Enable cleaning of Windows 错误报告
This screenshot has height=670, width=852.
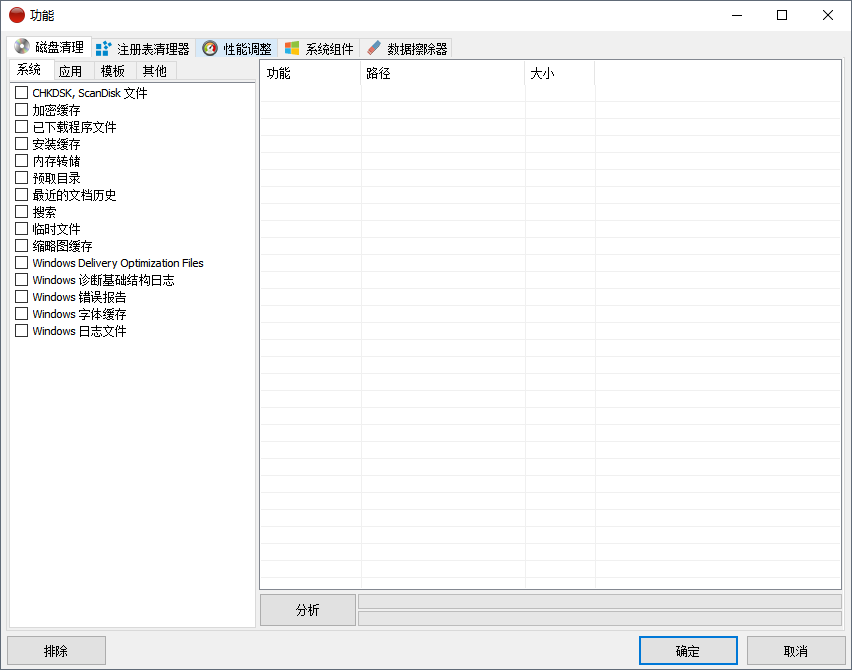21,296
